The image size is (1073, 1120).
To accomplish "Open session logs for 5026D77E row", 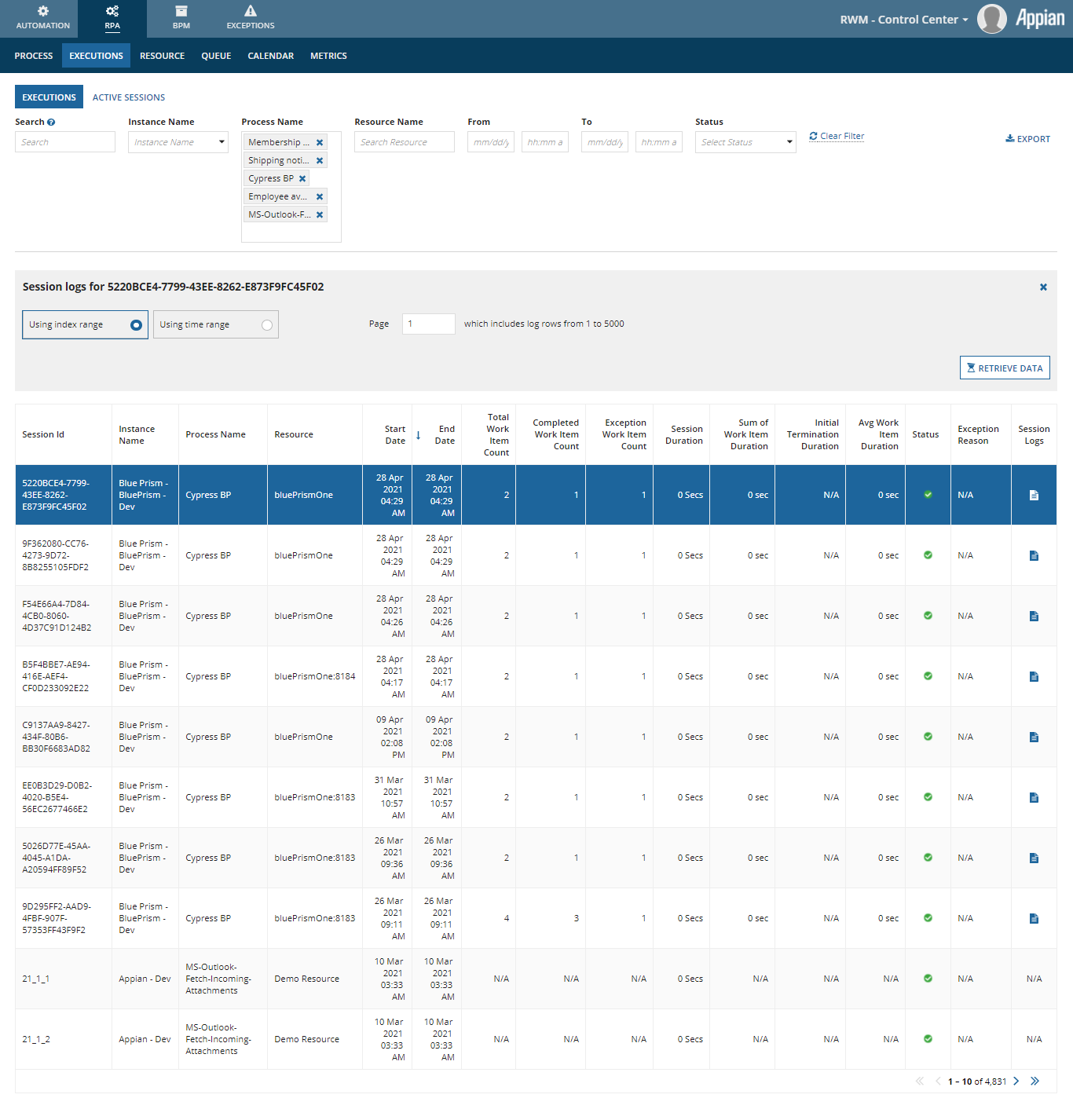I will [x=1034, y=858].
